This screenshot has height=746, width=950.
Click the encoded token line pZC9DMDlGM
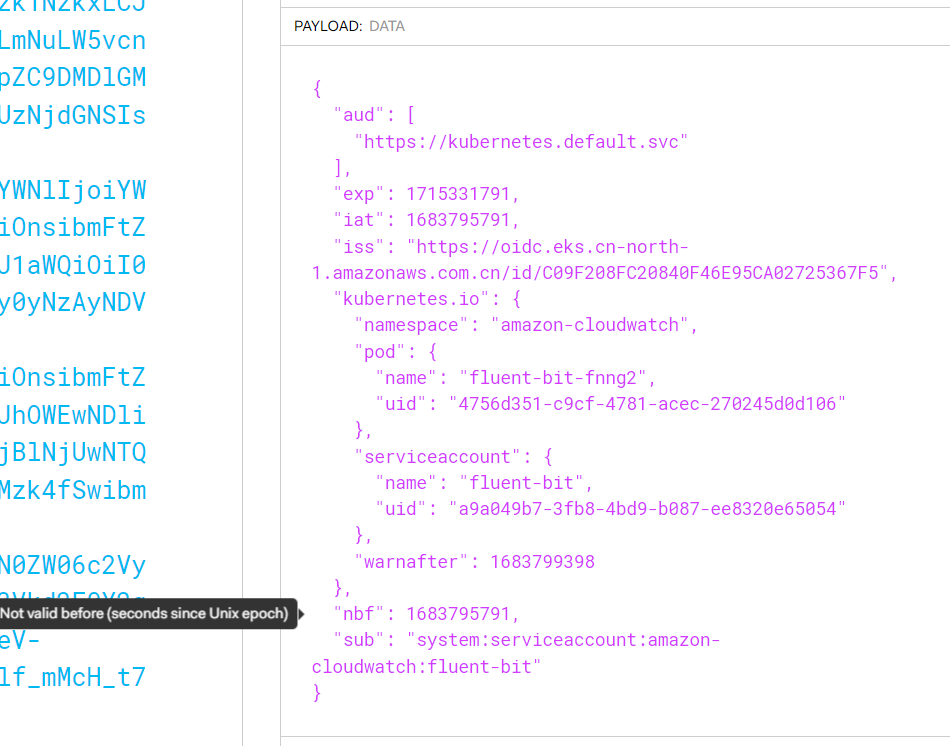pos(73,78)
